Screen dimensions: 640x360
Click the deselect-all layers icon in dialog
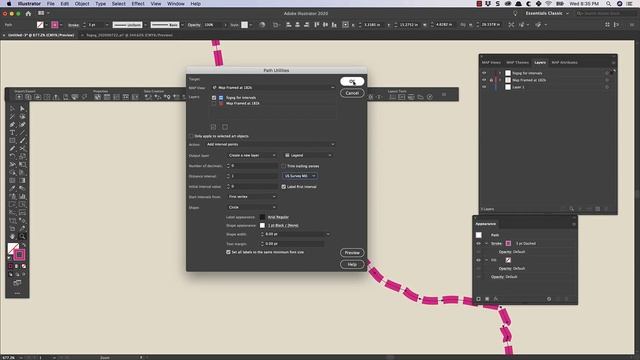click(x=225, y=127)
